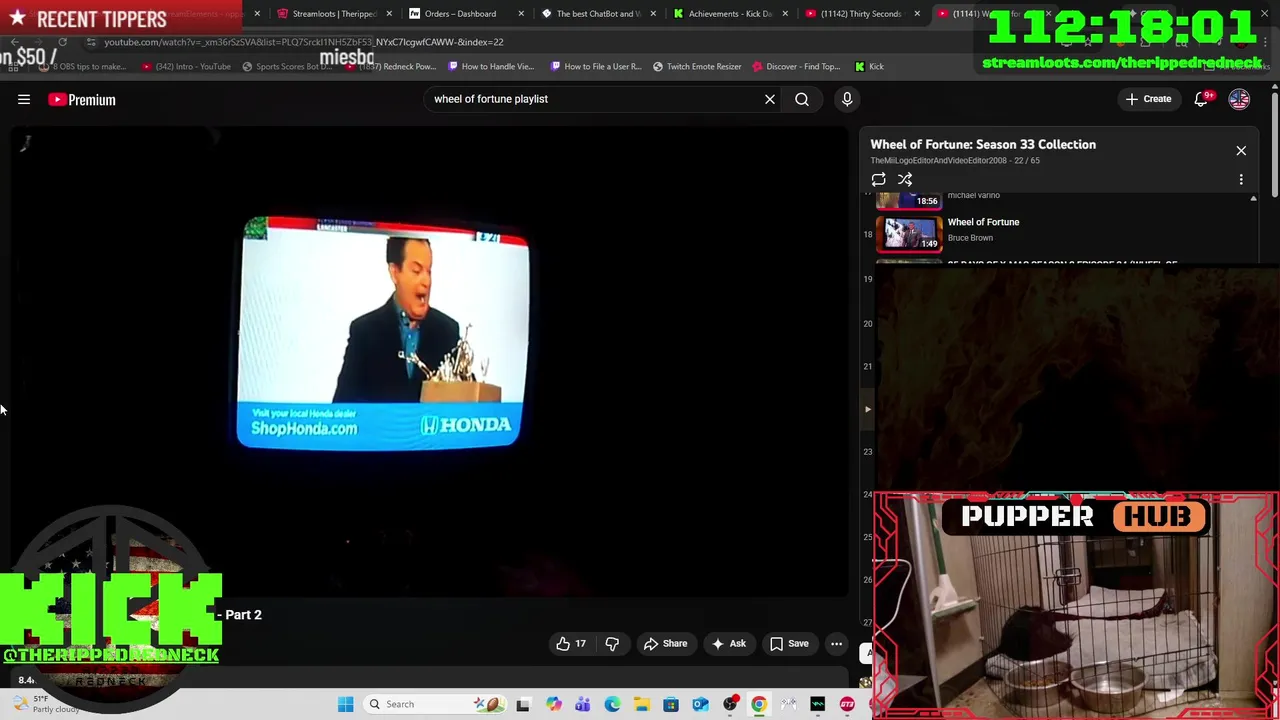
Task: Close the Orders – Dashboard tab
Action: [522, 14]
